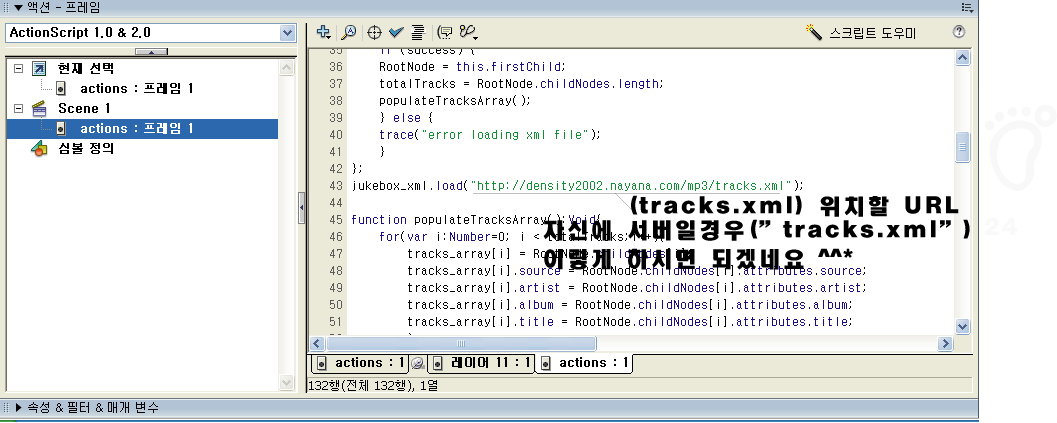Image resolution: width=1057 pixels, height=423 pixels.
Task: Select the 심볼 정의 tree item
Action: pos(85,148)
